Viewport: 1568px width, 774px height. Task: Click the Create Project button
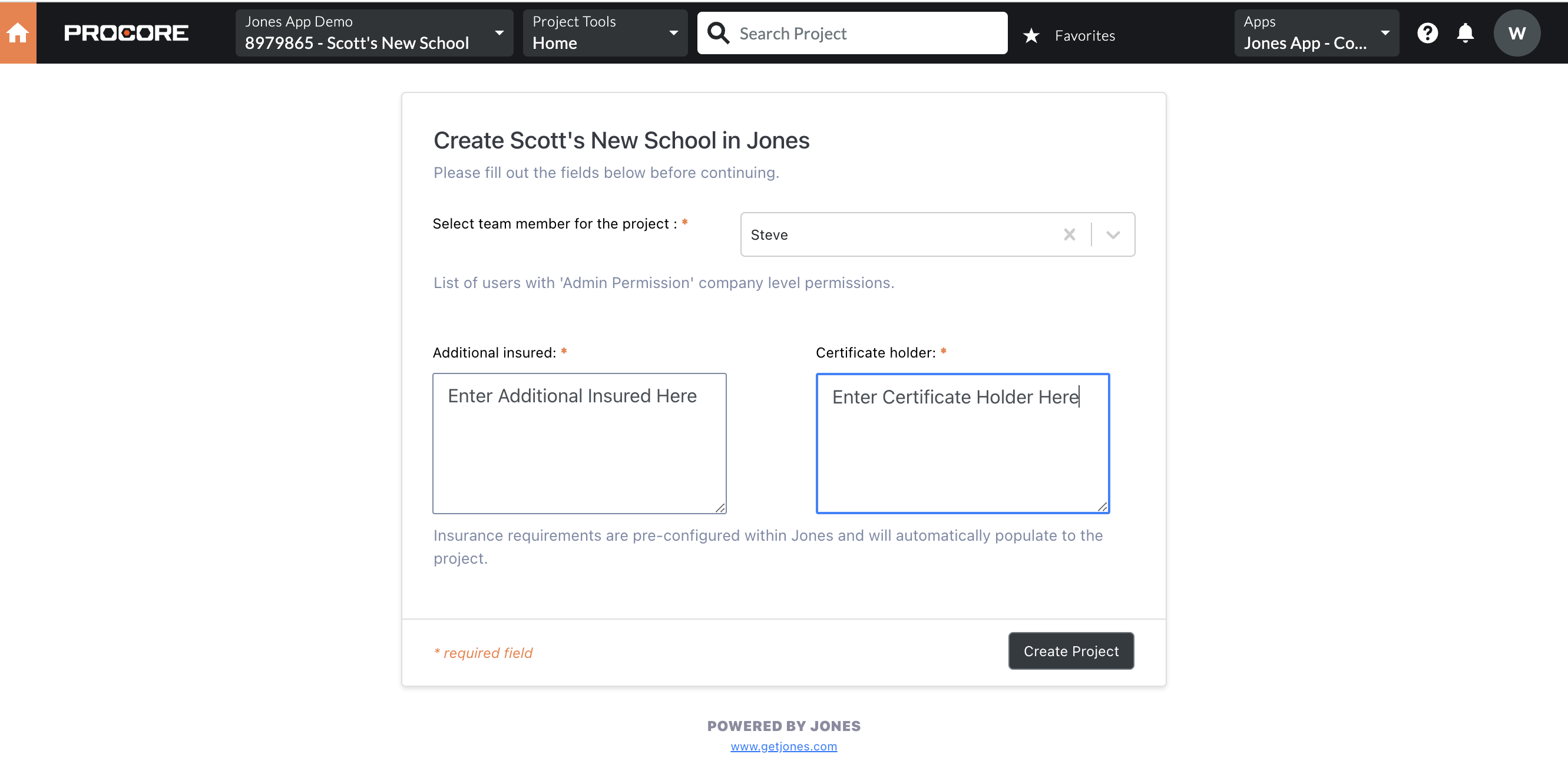tap(1071, 650)
